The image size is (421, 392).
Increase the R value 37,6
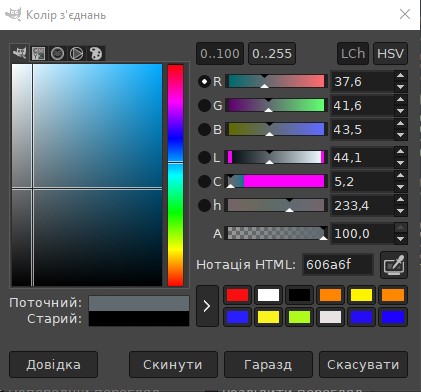[x=401, y=76]
